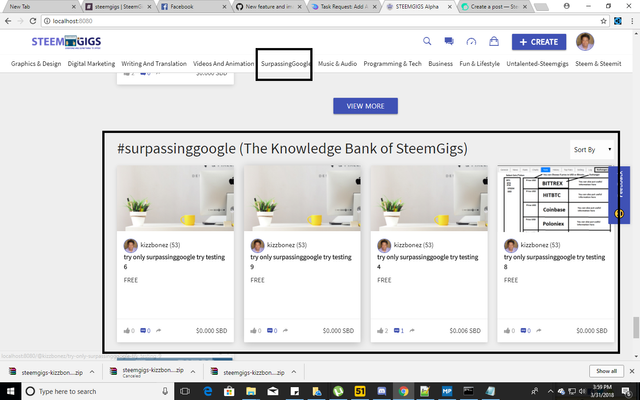Like the 'testing 8' post

[x=507, y=331]
